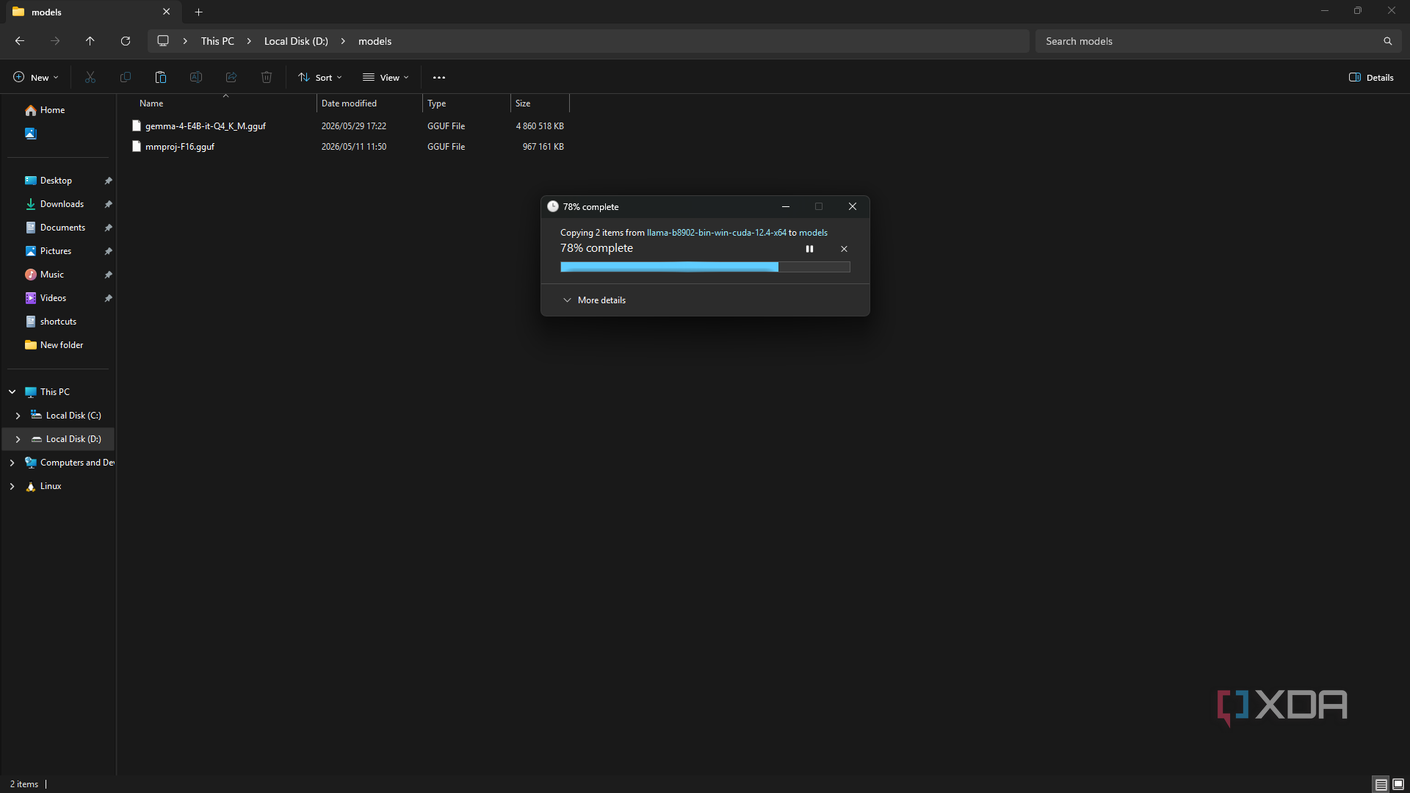Viewport: 1410px width, 793px height.
Task: Open the View dropdown
Action: pyautogui.click(x=386, y=77)
